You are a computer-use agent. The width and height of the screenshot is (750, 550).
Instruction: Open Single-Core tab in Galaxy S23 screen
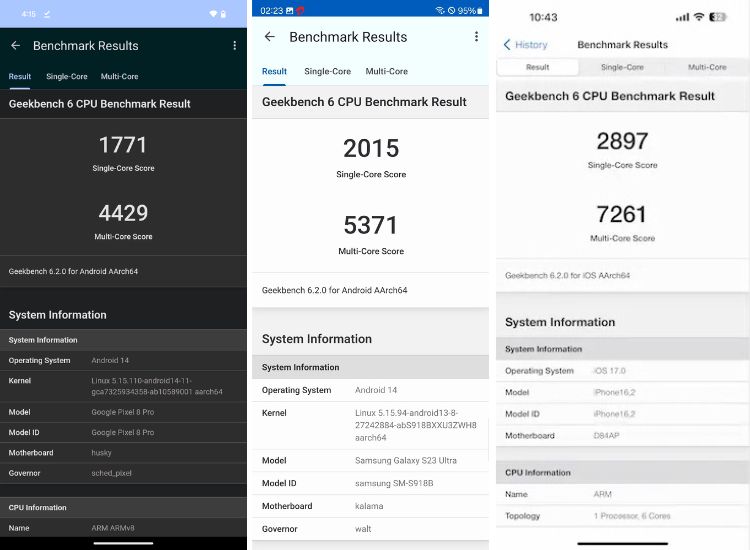328,71
